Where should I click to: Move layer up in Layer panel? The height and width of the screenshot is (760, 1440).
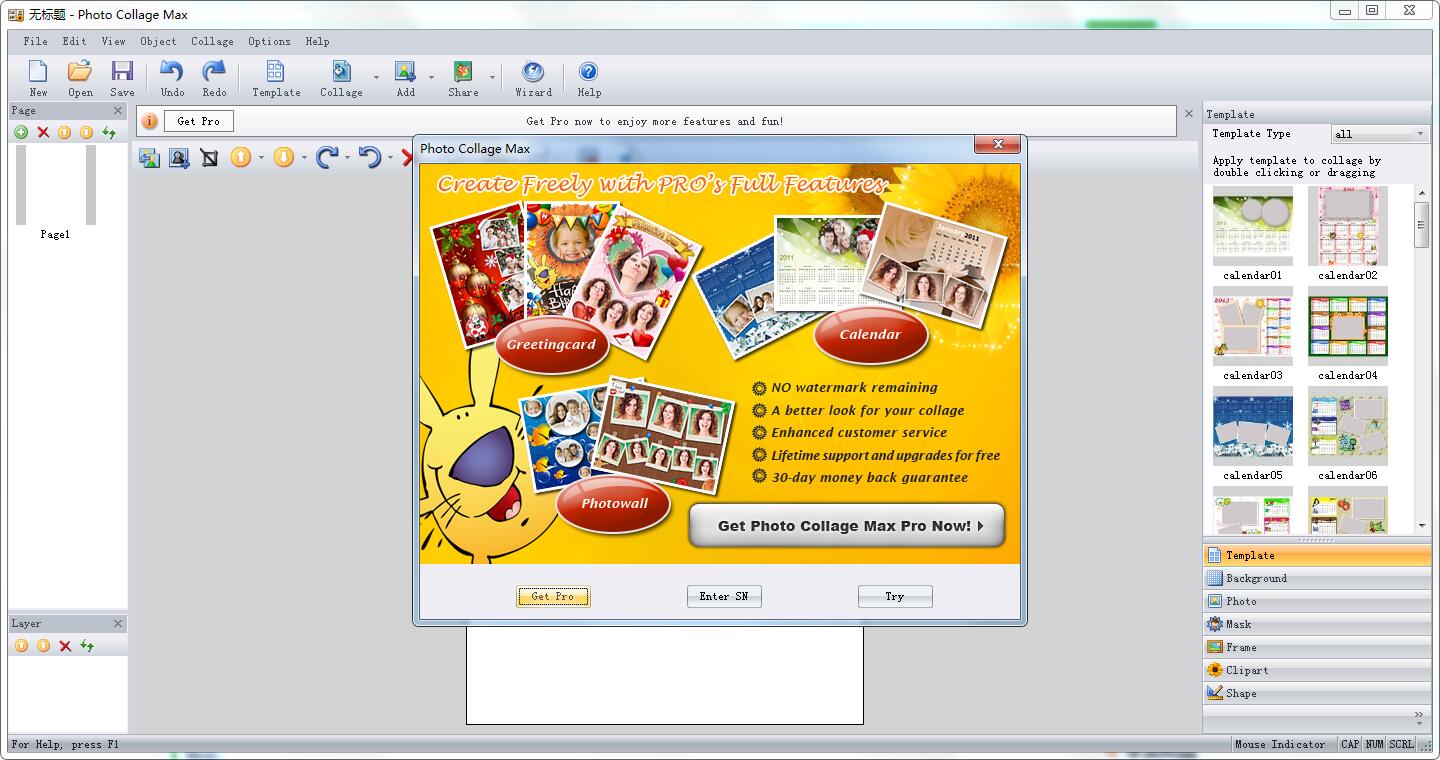pos(21,646)
